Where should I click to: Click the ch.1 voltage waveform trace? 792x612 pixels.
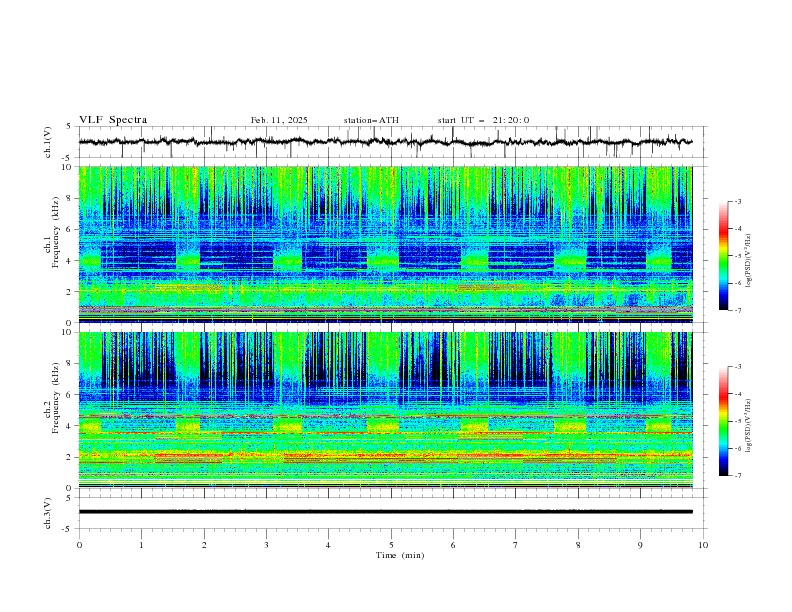tap(385, 142)
